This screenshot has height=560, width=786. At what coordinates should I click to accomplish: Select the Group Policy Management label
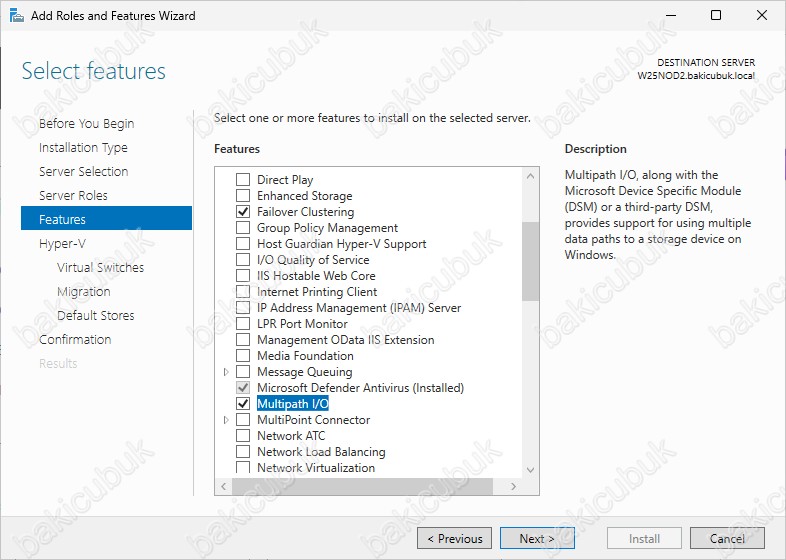(x=327, y=228)
